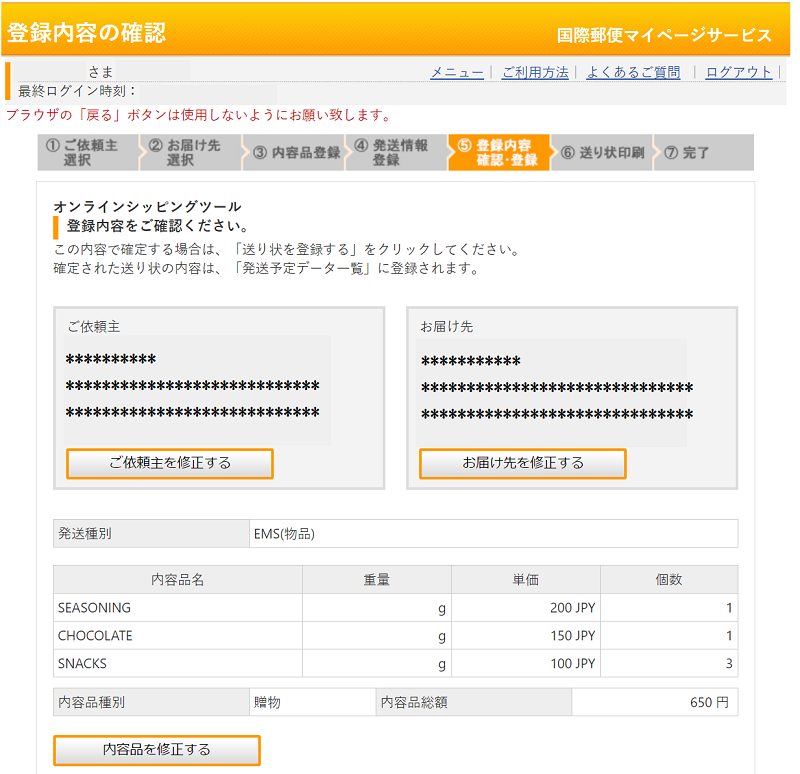Select step 5 登録内容確認・登録 tab
The width and height of the screenshot is (800, 774).
[x=499, y=153]
